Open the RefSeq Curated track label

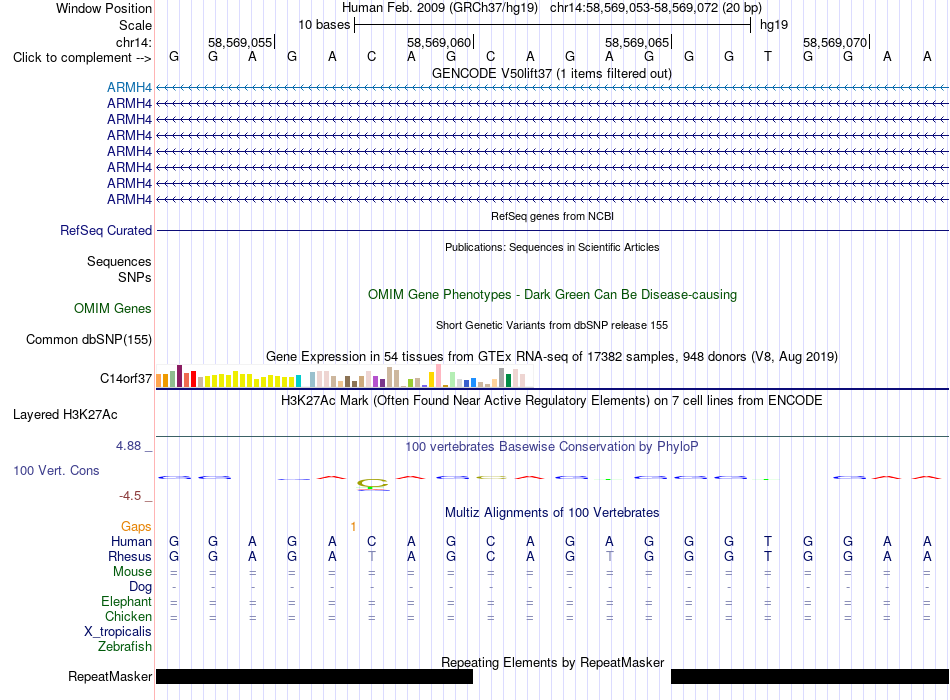[105, 230]
